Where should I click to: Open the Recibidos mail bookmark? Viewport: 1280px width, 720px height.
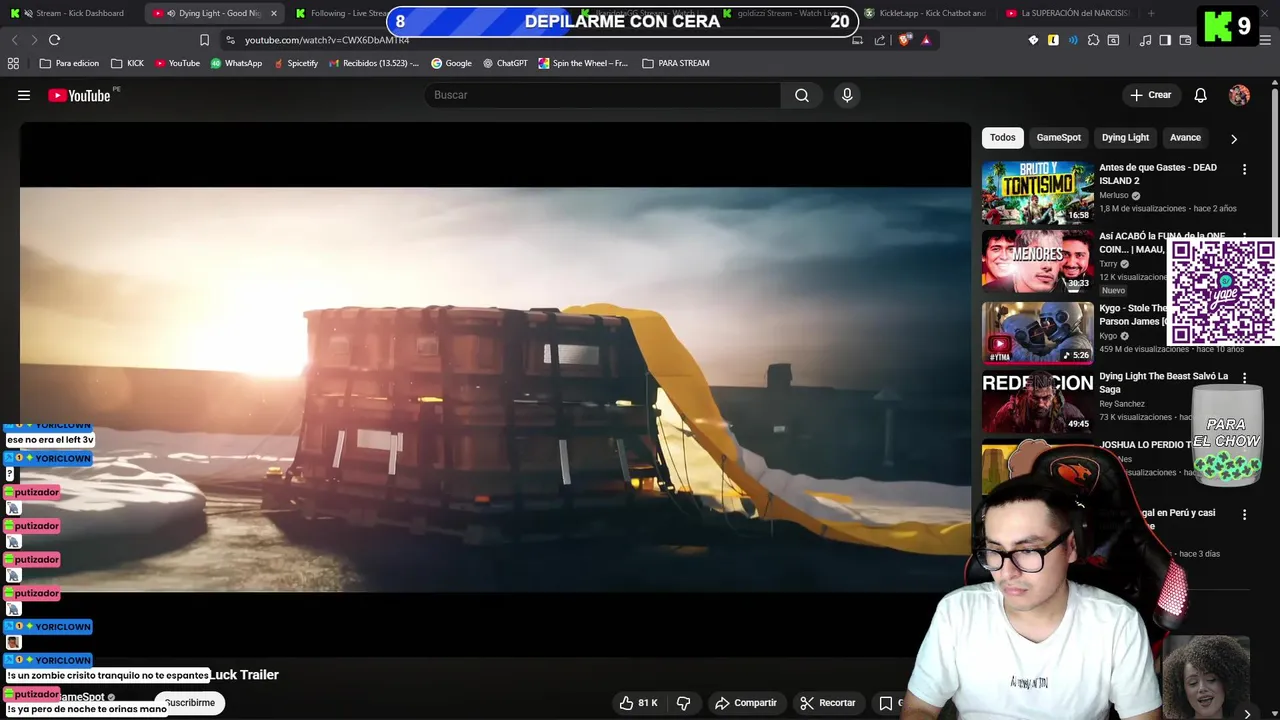(x=373, y=63)
